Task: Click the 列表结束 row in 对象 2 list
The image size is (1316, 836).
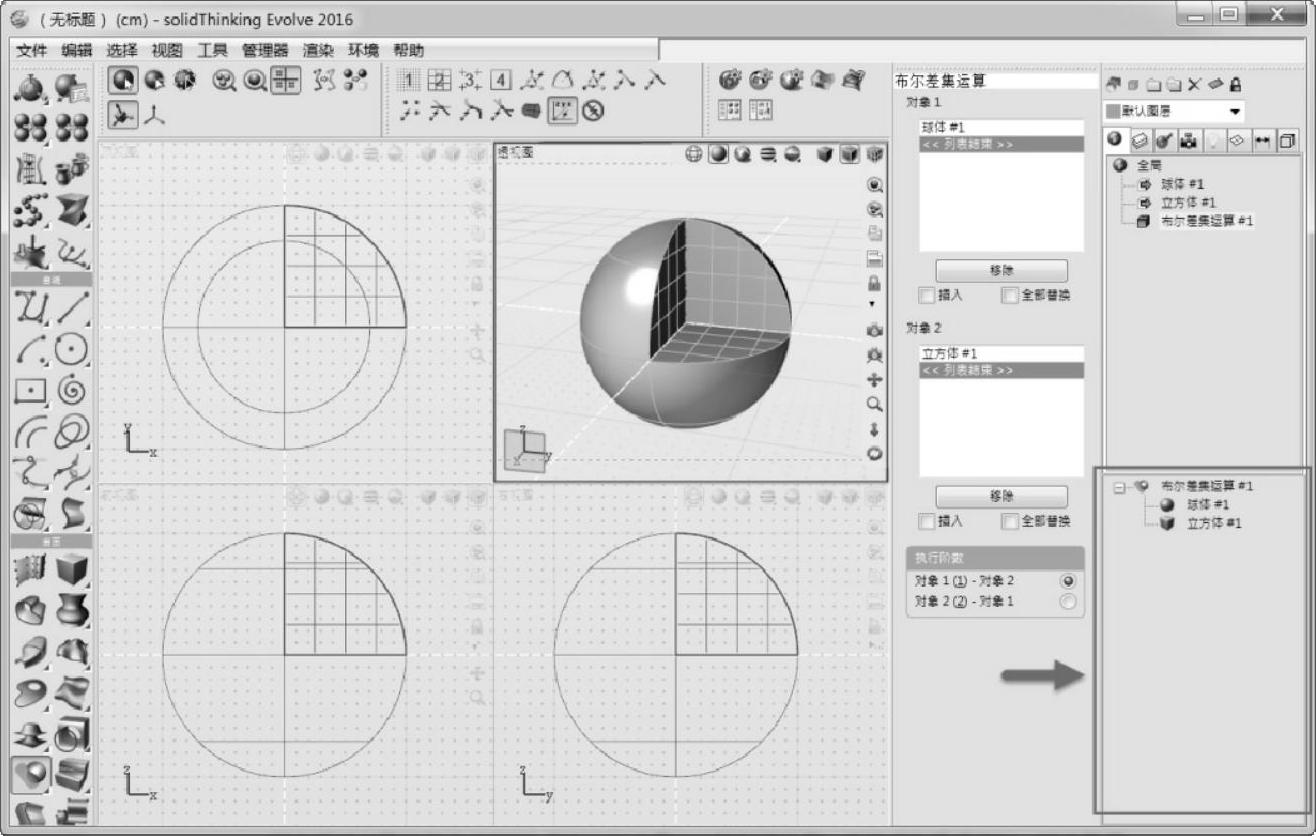Action: 1001,370
